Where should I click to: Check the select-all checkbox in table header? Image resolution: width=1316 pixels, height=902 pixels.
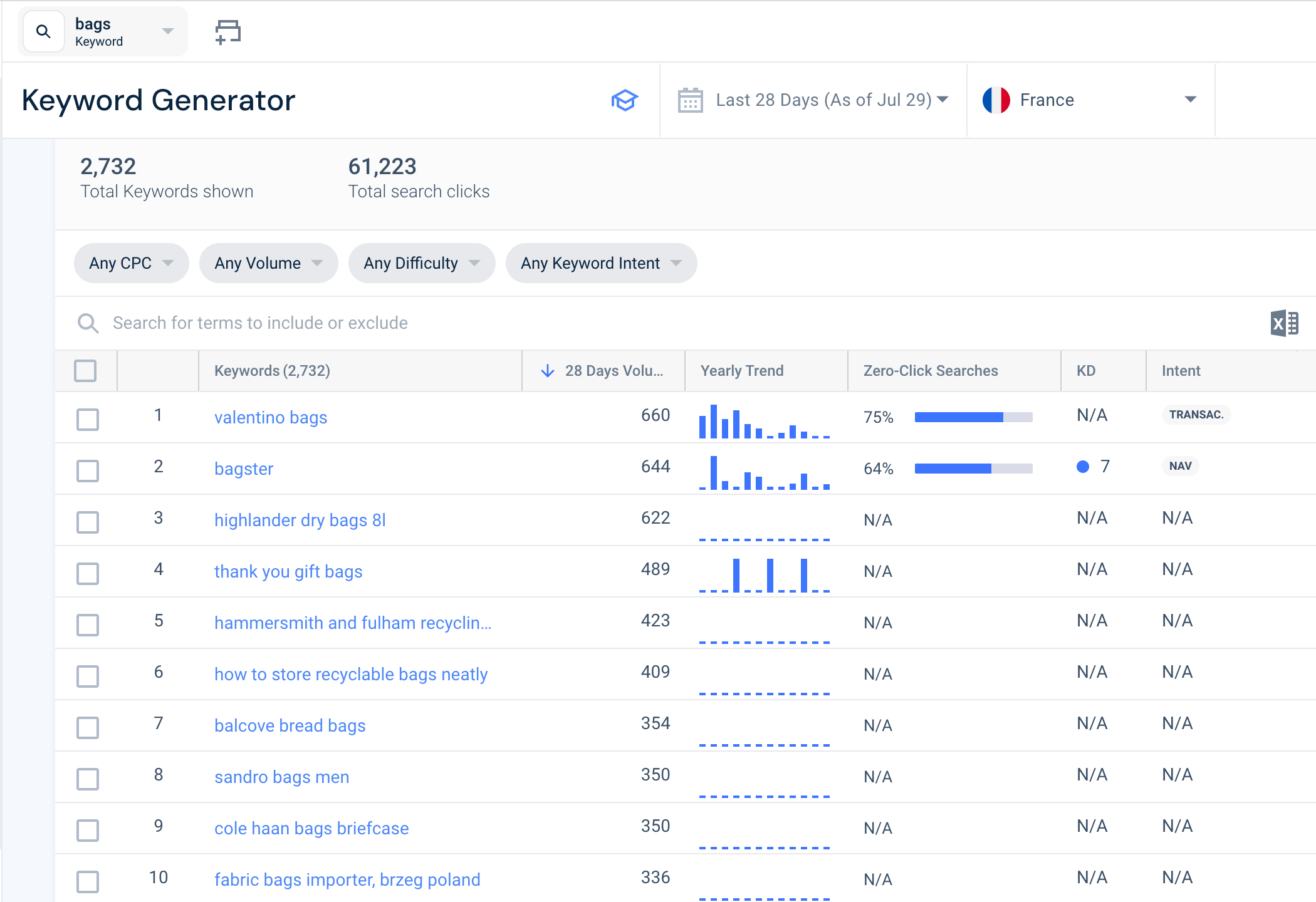(86, 371)
